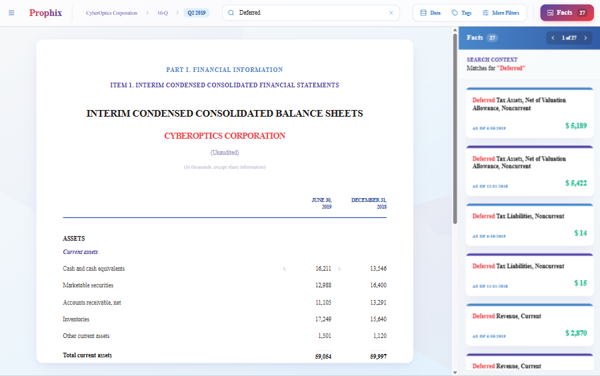This screenshot has width=600, height=376.
Task: Click the 1 of 27 counter
Action: pos(569,38)
